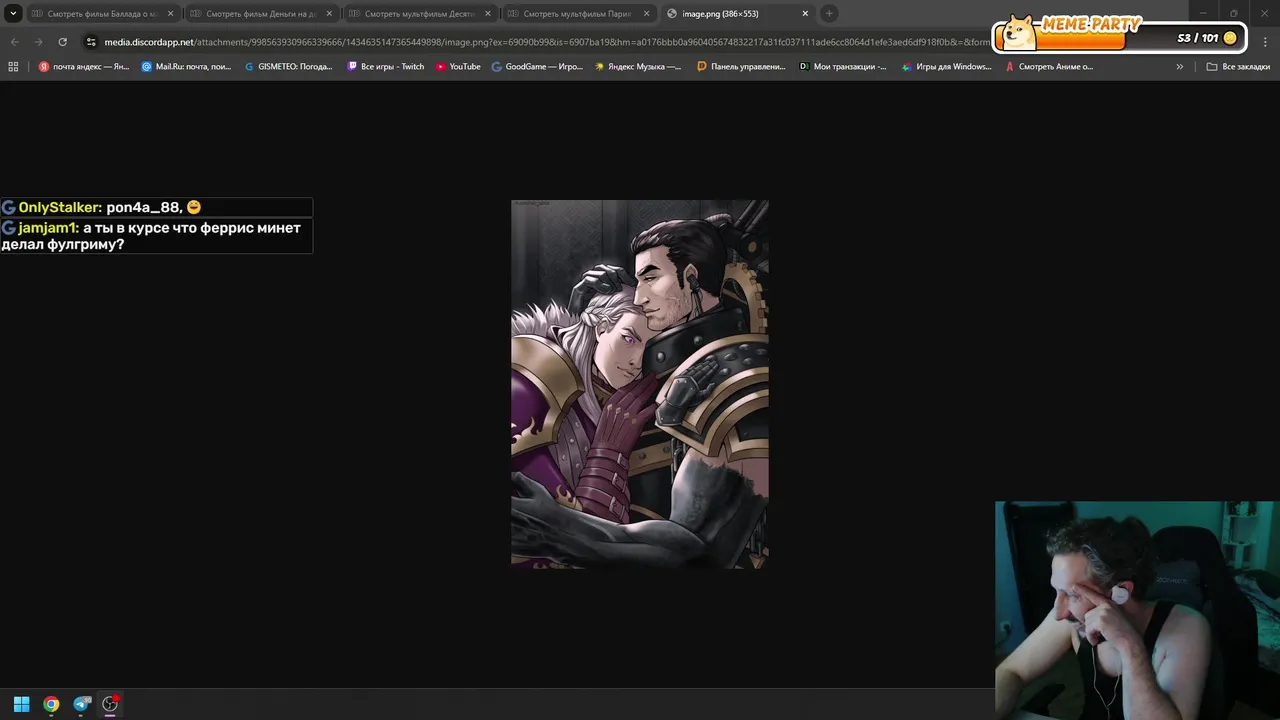Open 'Игры для Windows' bookmark
Image resolution: width=1280 pixels, height=720 pixels.
click(946, 67)
